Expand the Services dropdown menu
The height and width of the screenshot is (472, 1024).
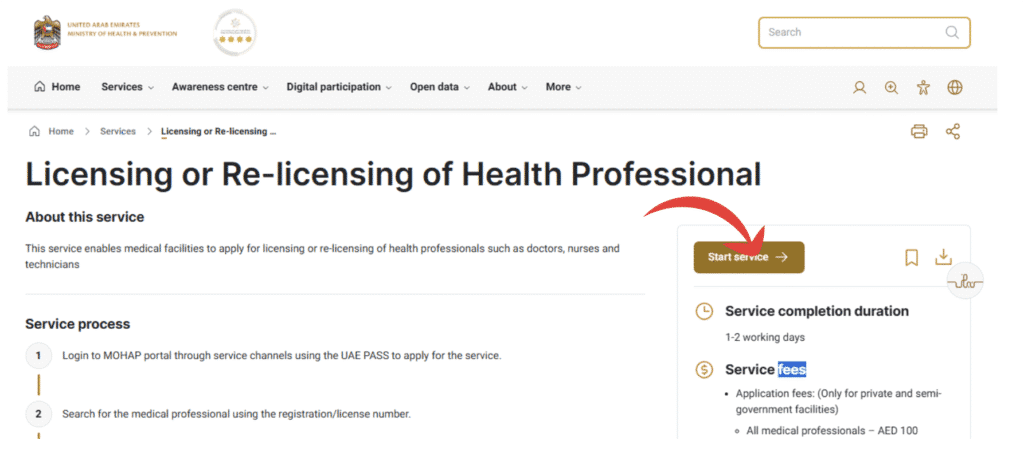(x=127, y=87)
